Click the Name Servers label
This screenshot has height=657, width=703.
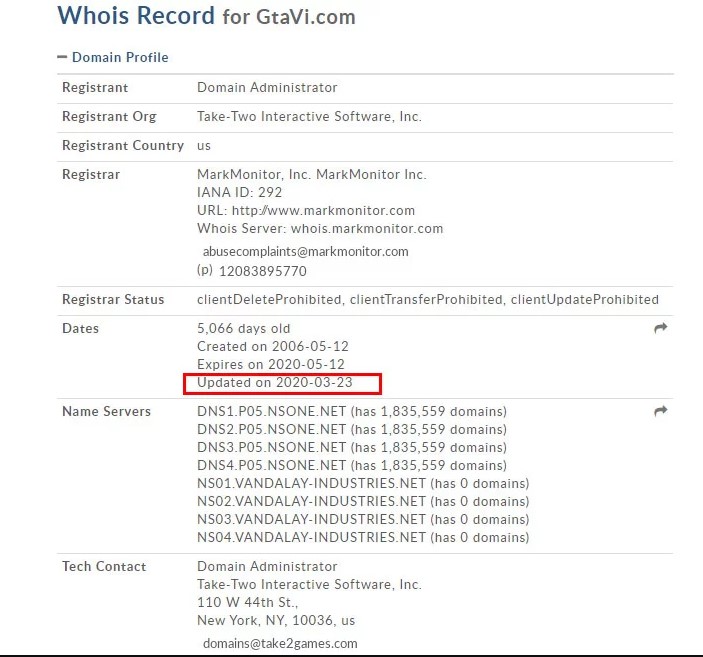click(x=106, y=412)
